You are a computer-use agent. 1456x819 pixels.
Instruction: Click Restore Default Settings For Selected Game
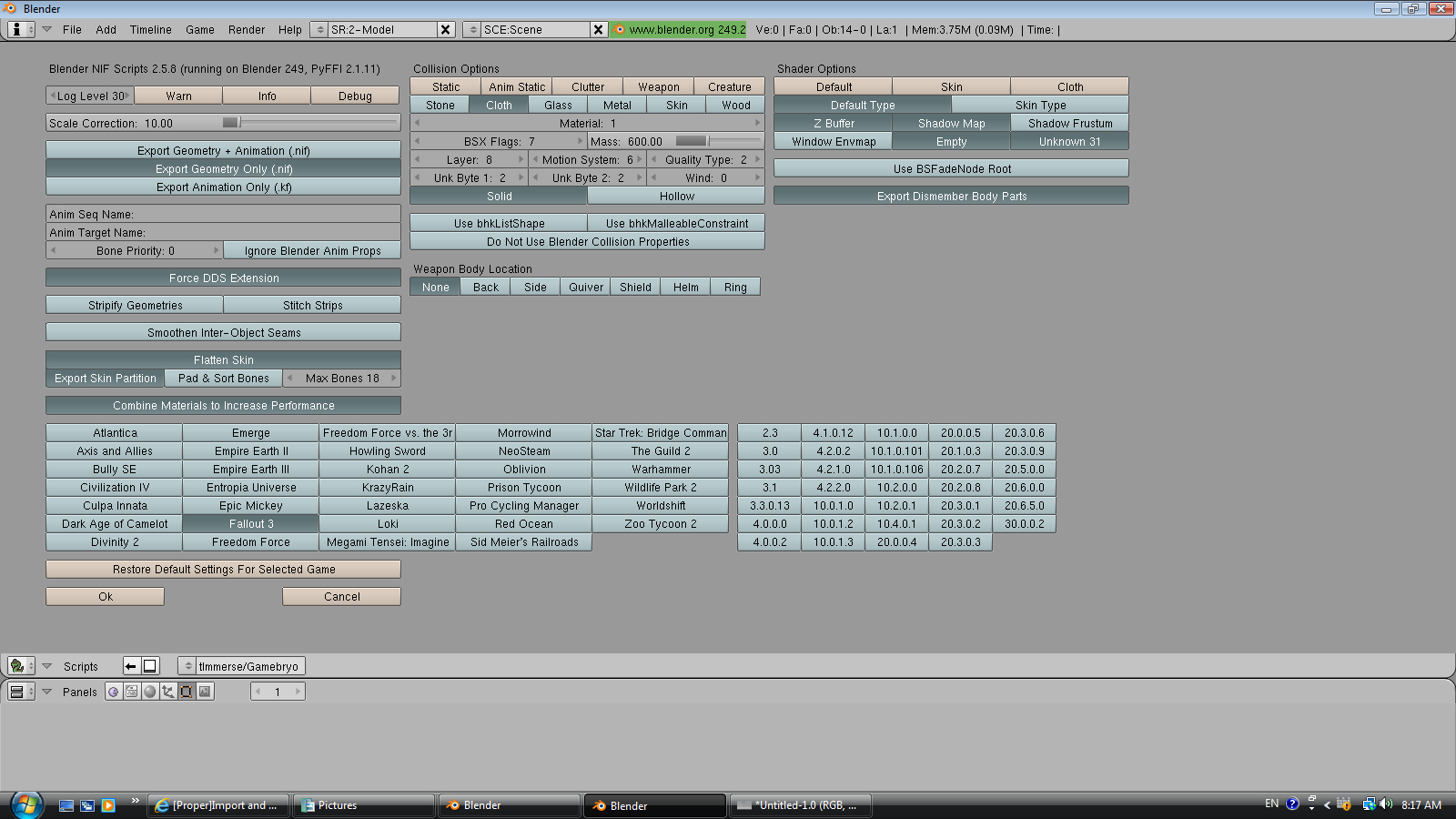point(222,569)
